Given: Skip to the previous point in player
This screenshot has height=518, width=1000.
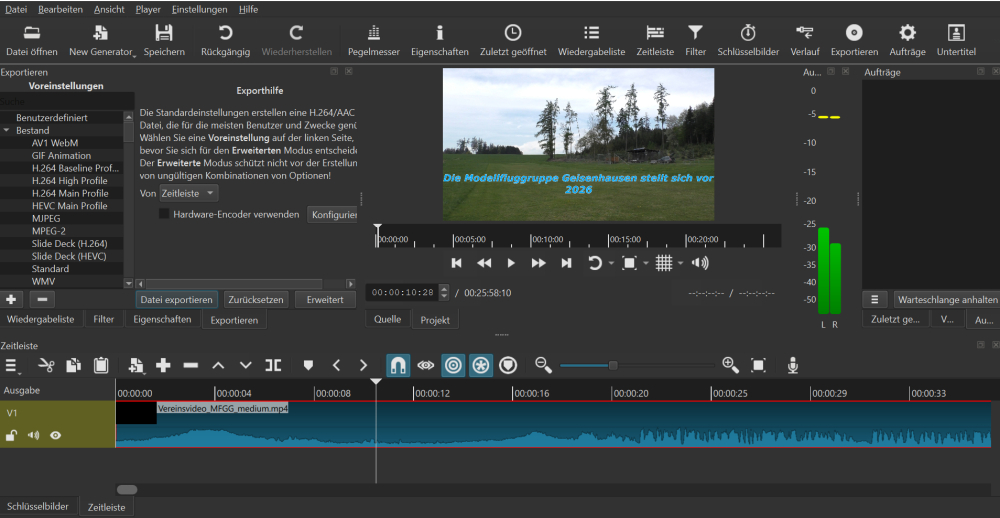Looking at the screenshot, I should (x=457, y=263).
